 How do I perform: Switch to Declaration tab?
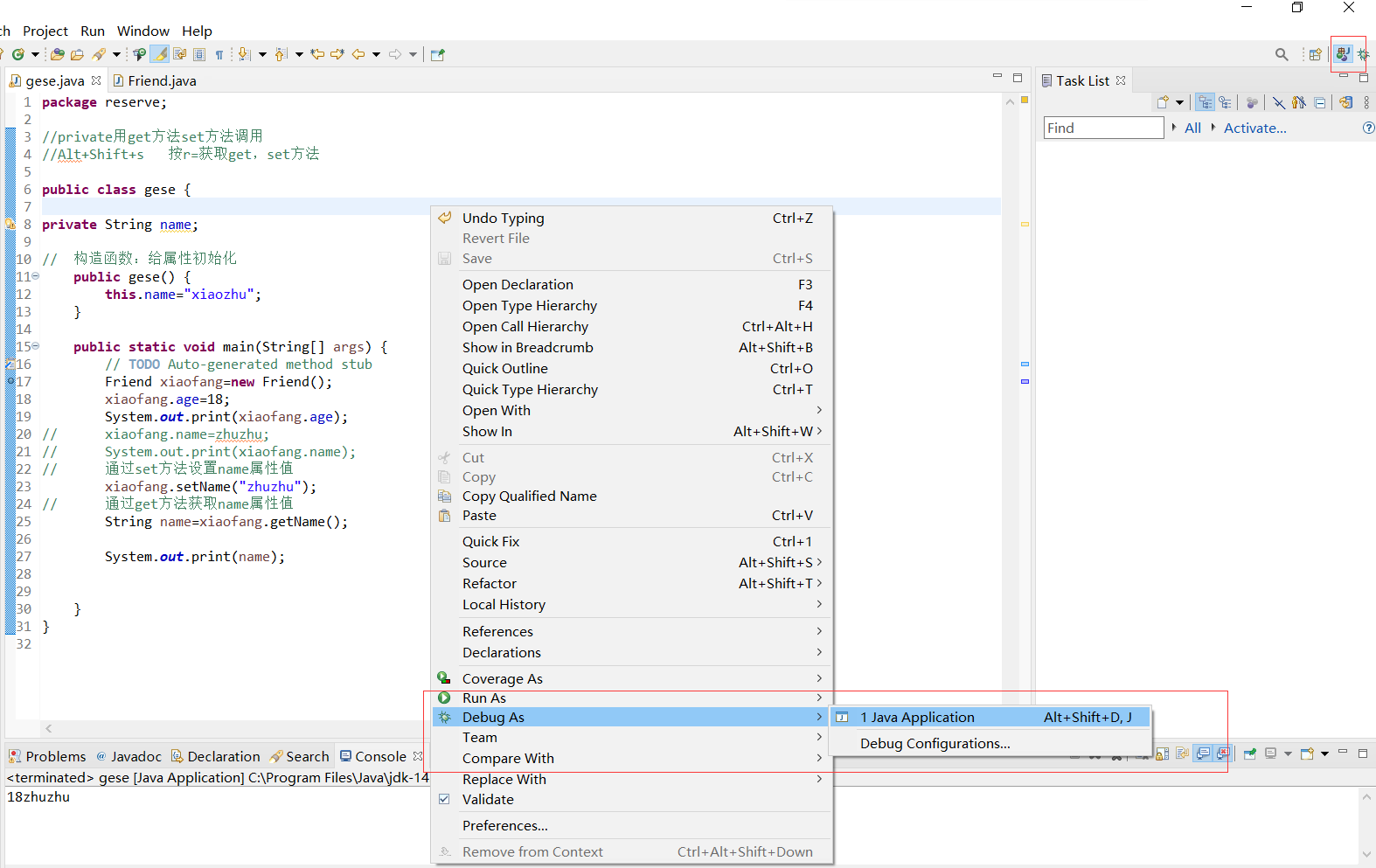click(215, 756)
